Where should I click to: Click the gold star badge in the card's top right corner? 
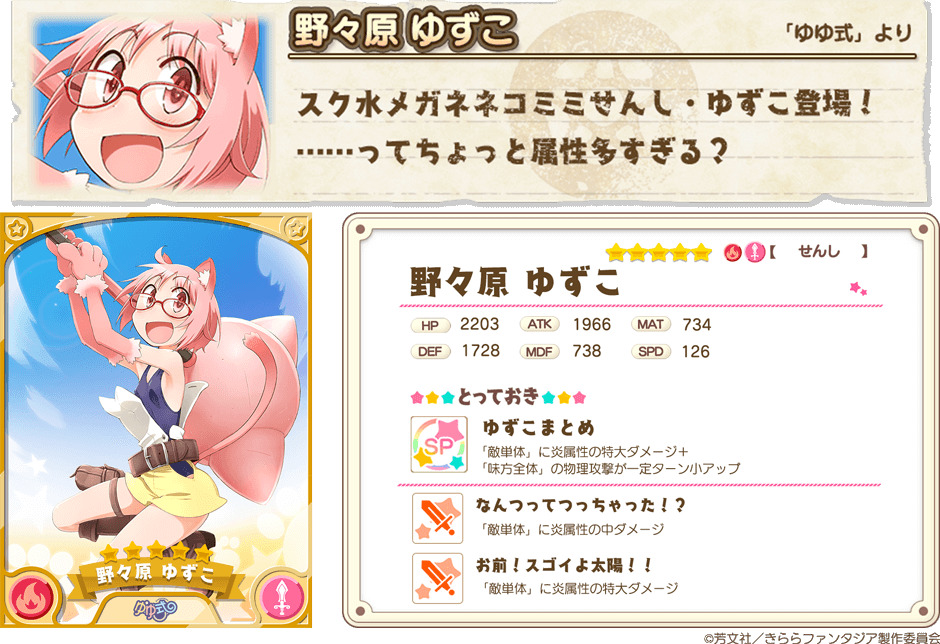tap(296, 228)
